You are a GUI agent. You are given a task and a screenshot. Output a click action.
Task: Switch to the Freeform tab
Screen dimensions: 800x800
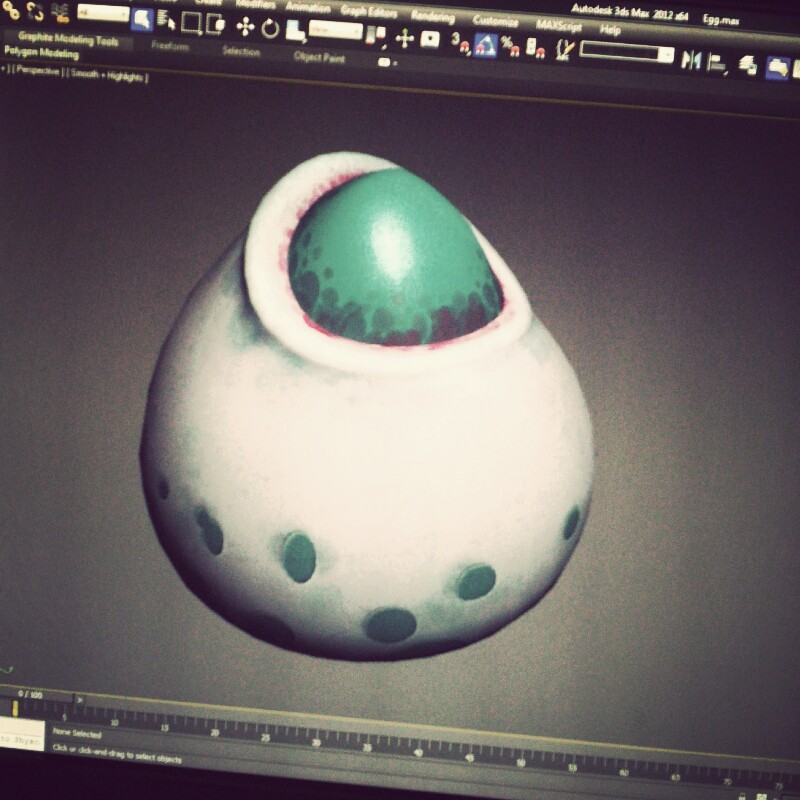pyautogui.click(x=170, y=46)
